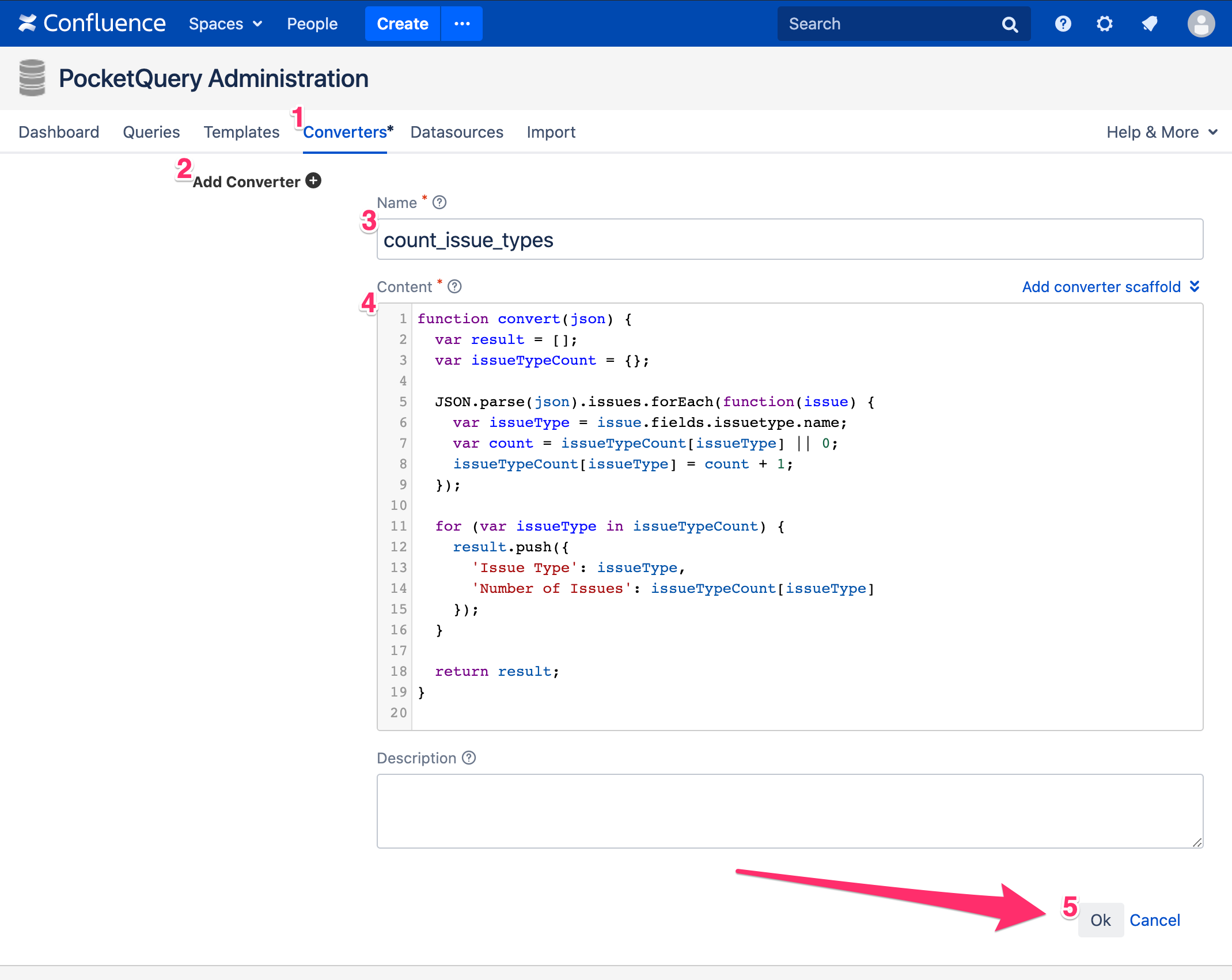This screenshot has width=1232, height=980.
Task: Grab the Description textarea resize handle
Action: pyautogui.click(x=1197, y=842)
